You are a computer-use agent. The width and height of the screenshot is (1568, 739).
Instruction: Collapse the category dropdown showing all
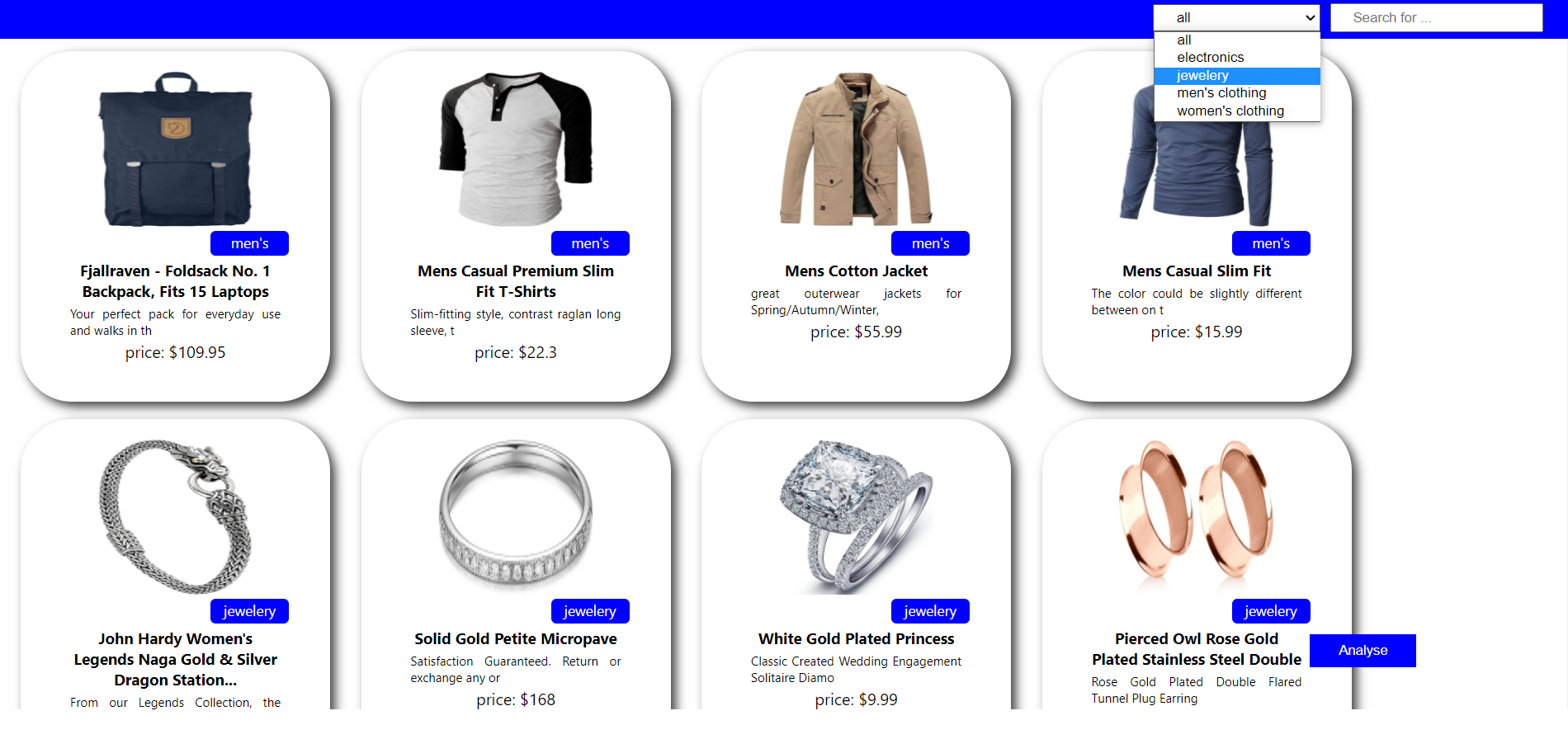1236,17
